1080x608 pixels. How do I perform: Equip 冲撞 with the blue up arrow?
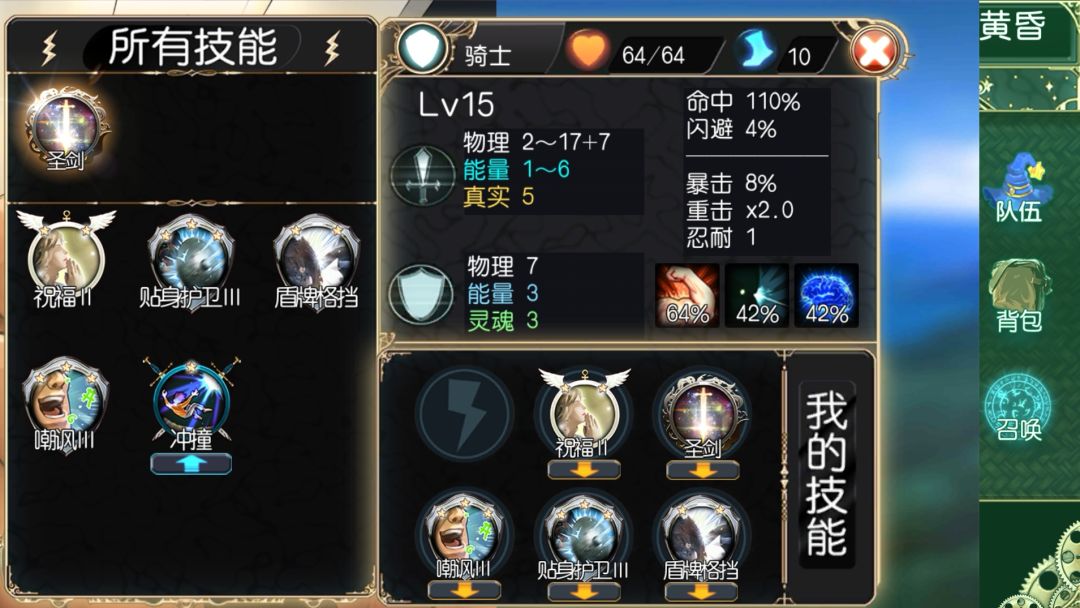click(191, 464)
